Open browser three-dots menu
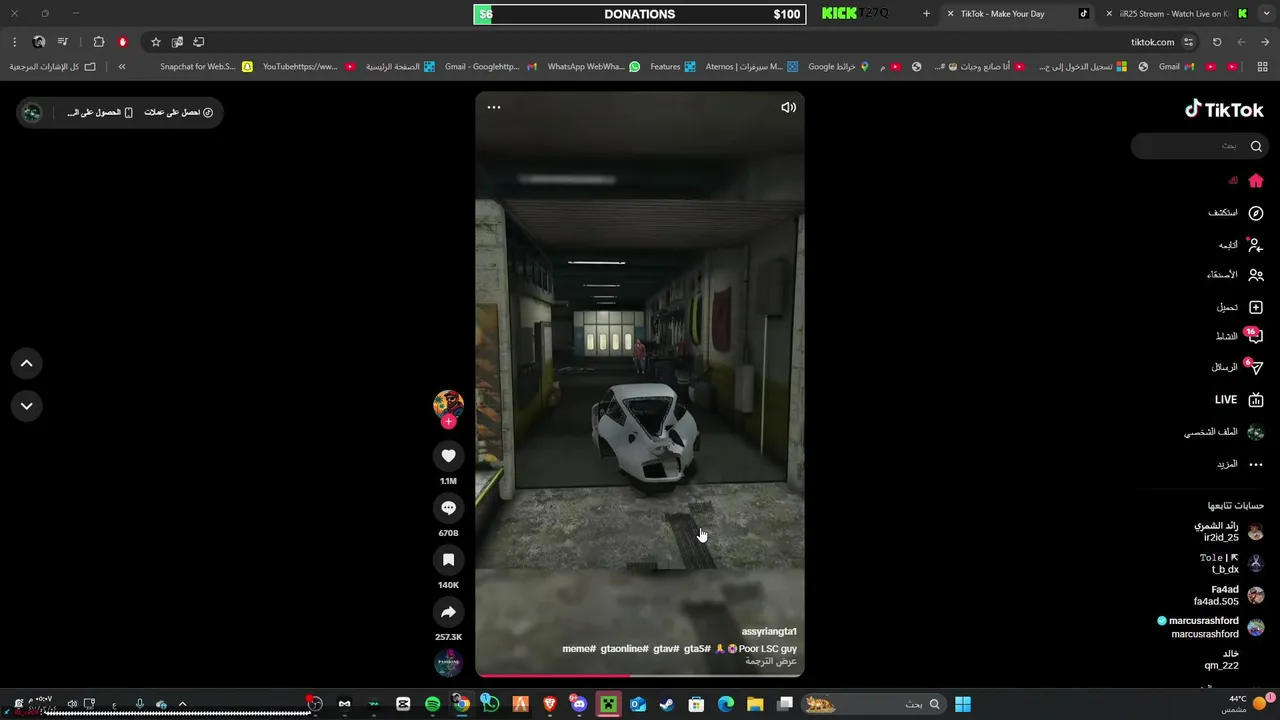The width and height of the screenshot is (1280, 720). 14,42
